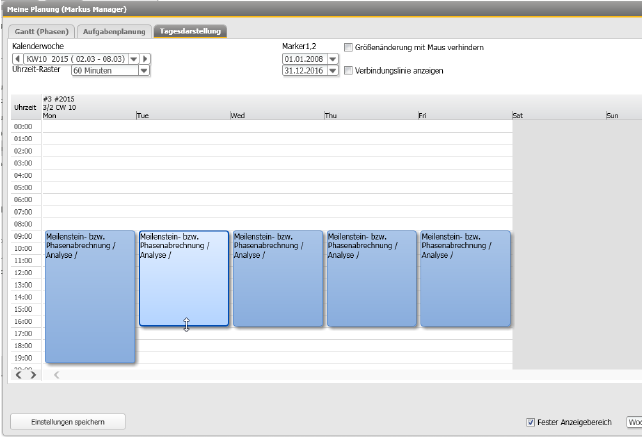Viewport: 642px width, 437px height.
Task: Click the 'Einstellungen speichern' button
Action: coord(69,422)
